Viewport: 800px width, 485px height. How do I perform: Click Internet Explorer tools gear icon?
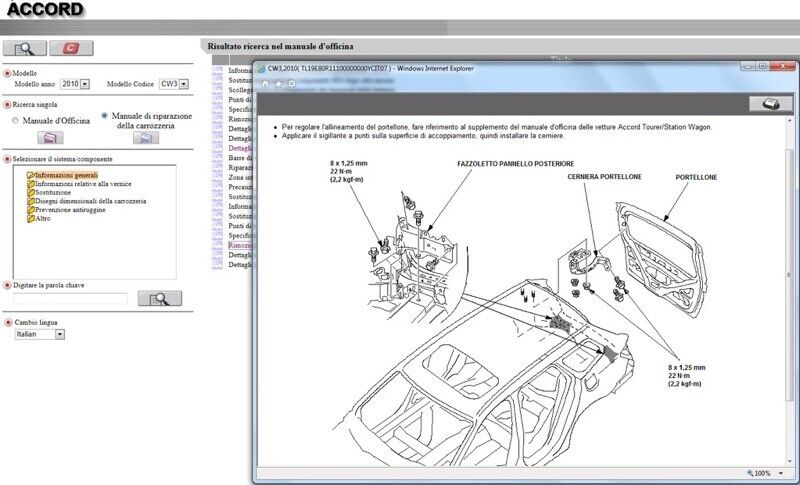click(292, 84)
